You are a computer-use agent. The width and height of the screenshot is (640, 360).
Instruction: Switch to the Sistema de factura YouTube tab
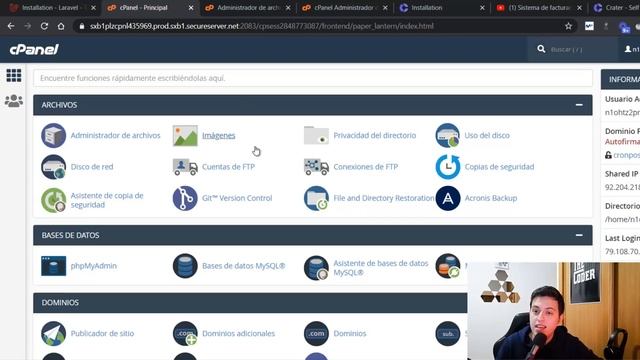click(539, 8)
